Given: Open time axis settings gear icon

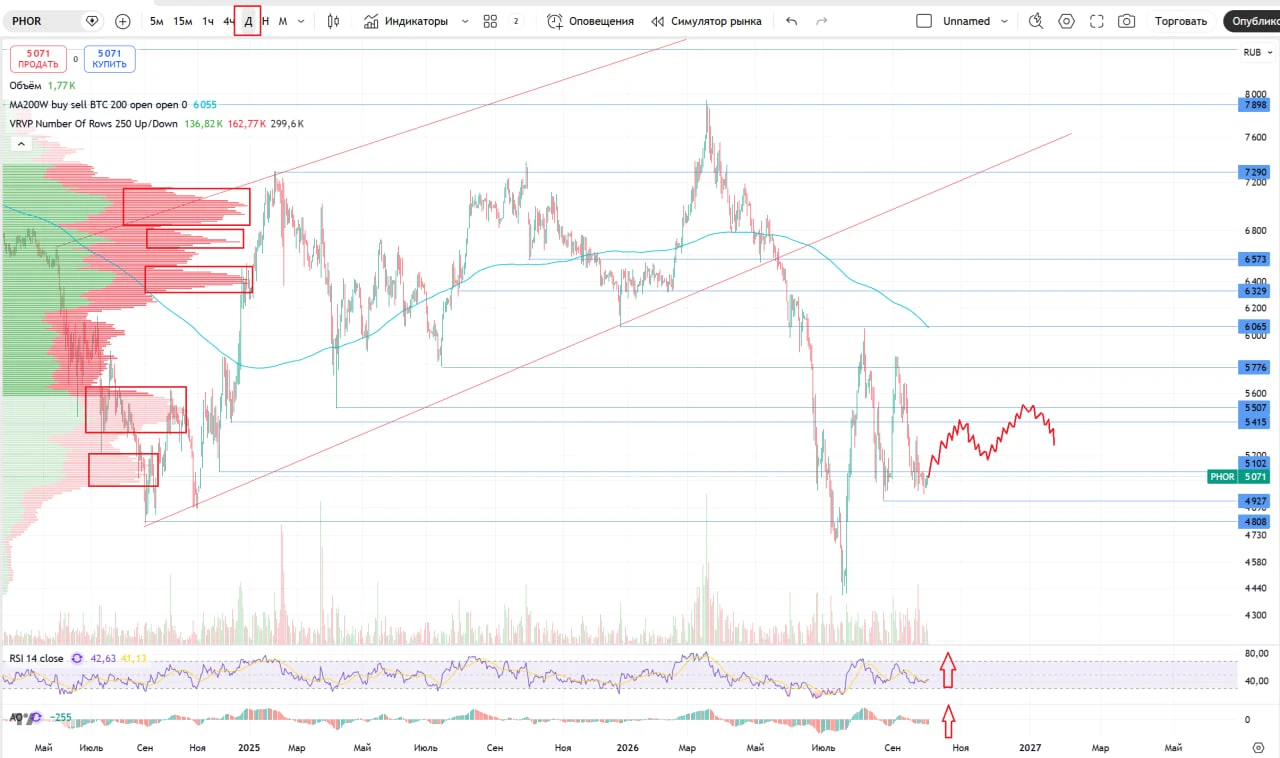Looking at the screenshot, I should (x=1258, y=747).
